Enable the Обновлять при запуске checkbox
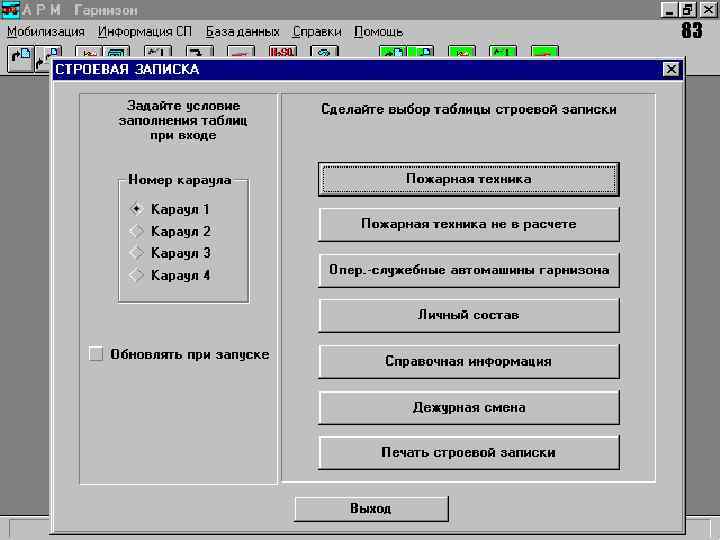The height and width of the screenshot is (540, 720). [96, 354]
